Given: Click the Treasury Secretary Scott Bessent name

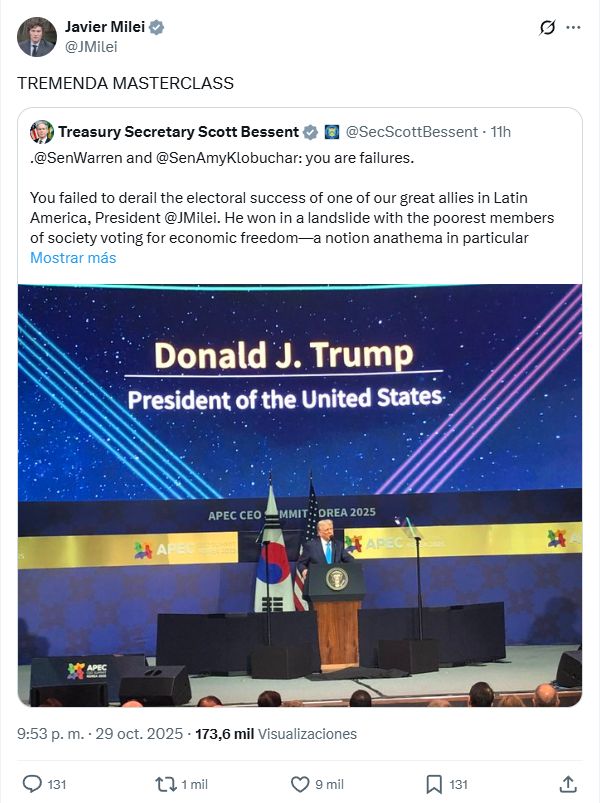Looking at the screenshot, I should [x=178, y=132].
